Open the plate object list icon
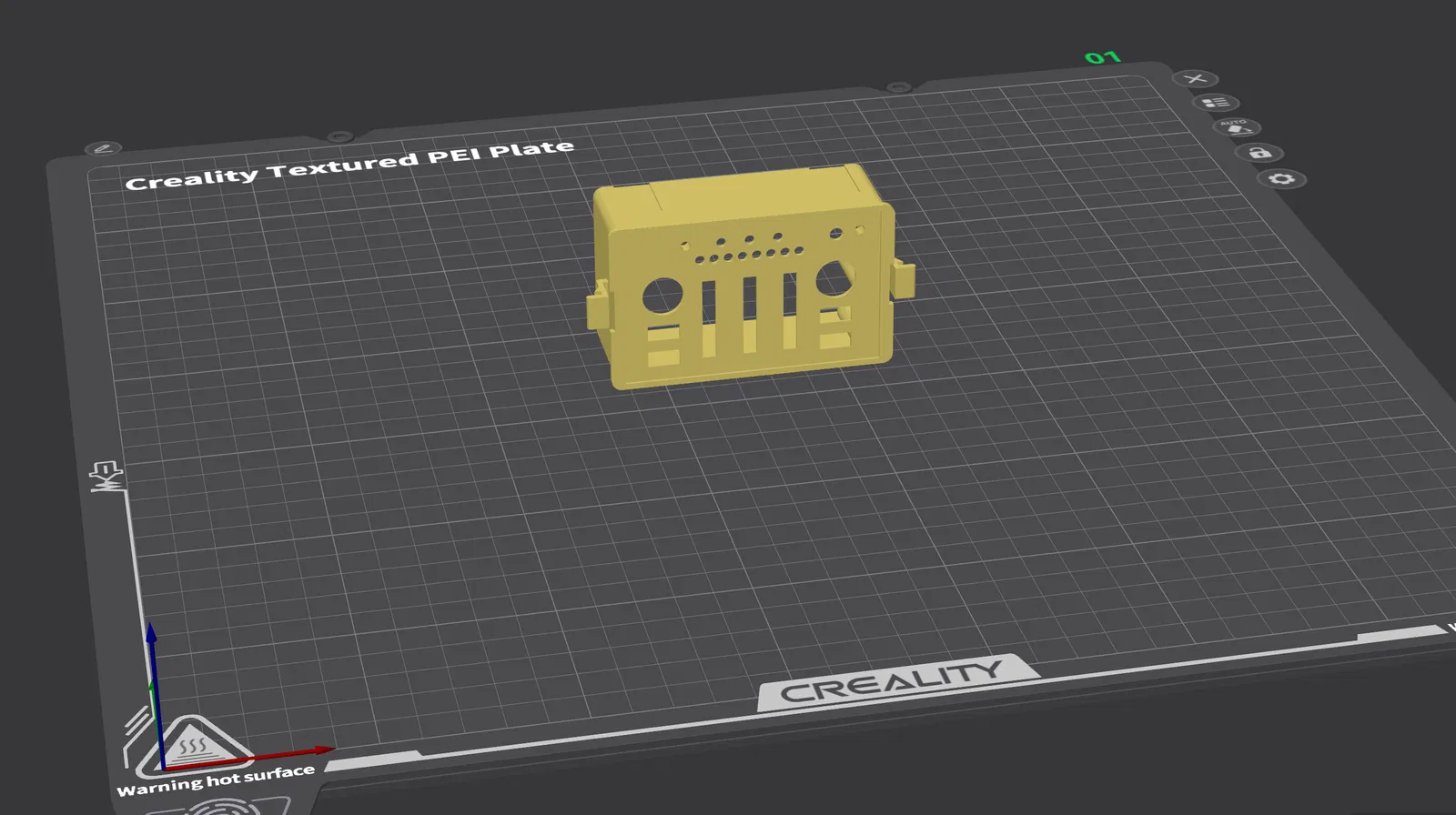Viewport: 1456px width, 815px height. [x=1216, y=103]
